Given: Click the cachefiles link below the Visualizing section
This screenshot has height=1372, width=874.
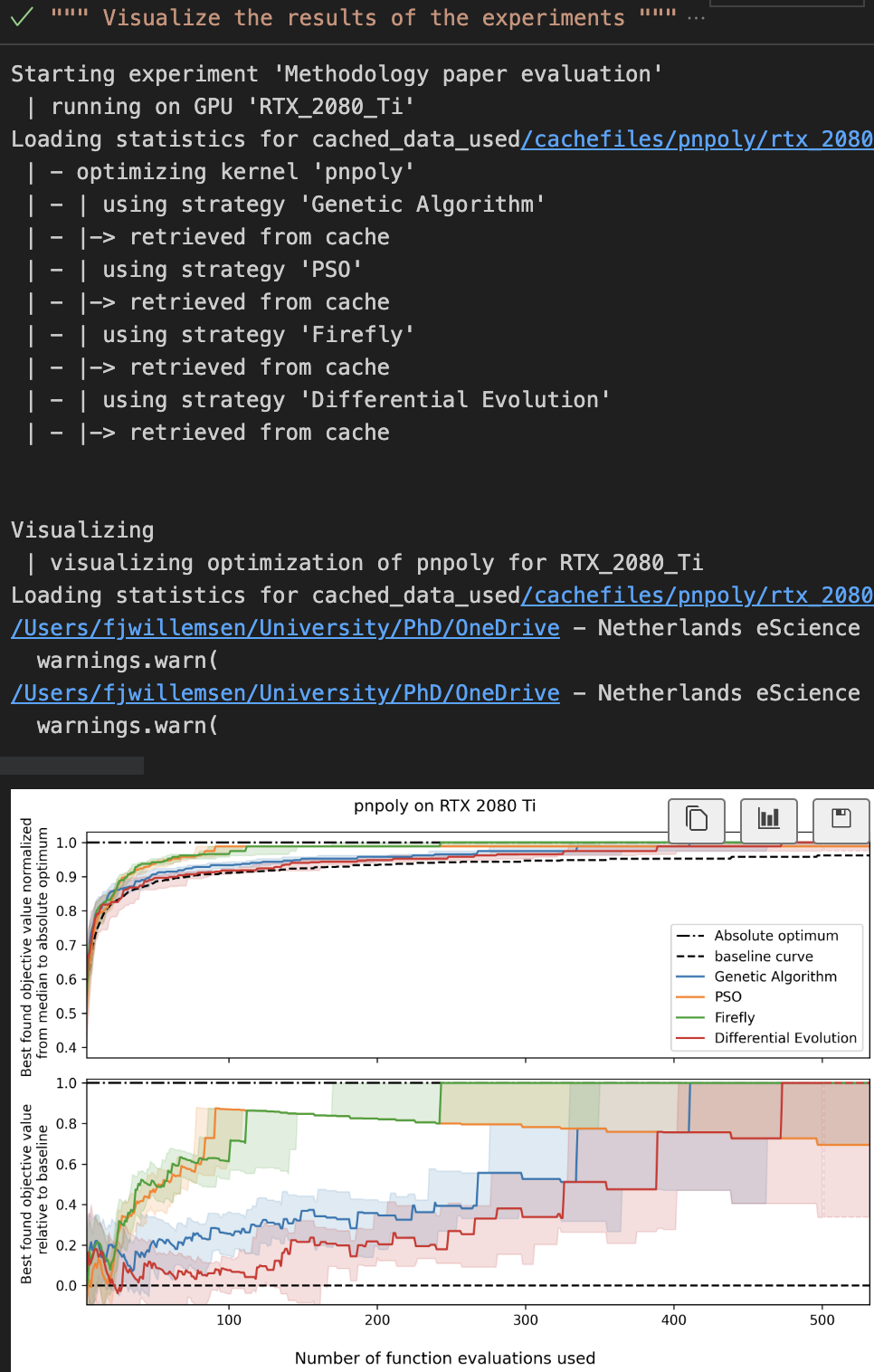Looking at the screenshot, I should [x=698, y=595].
